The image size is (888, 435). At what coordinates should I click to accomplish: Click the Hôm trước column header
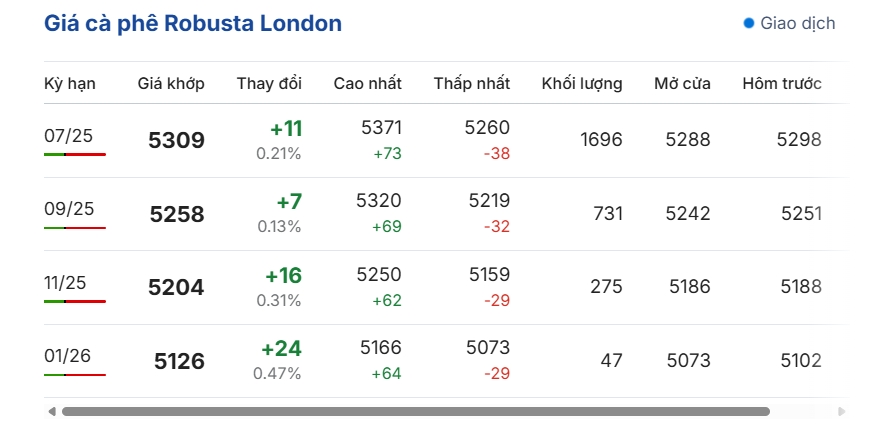pos(782,84)
